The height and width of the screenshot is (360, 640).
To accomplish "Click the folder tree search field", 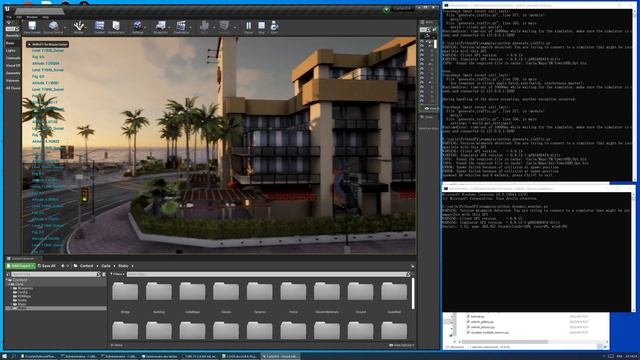I will coord(56,274).
